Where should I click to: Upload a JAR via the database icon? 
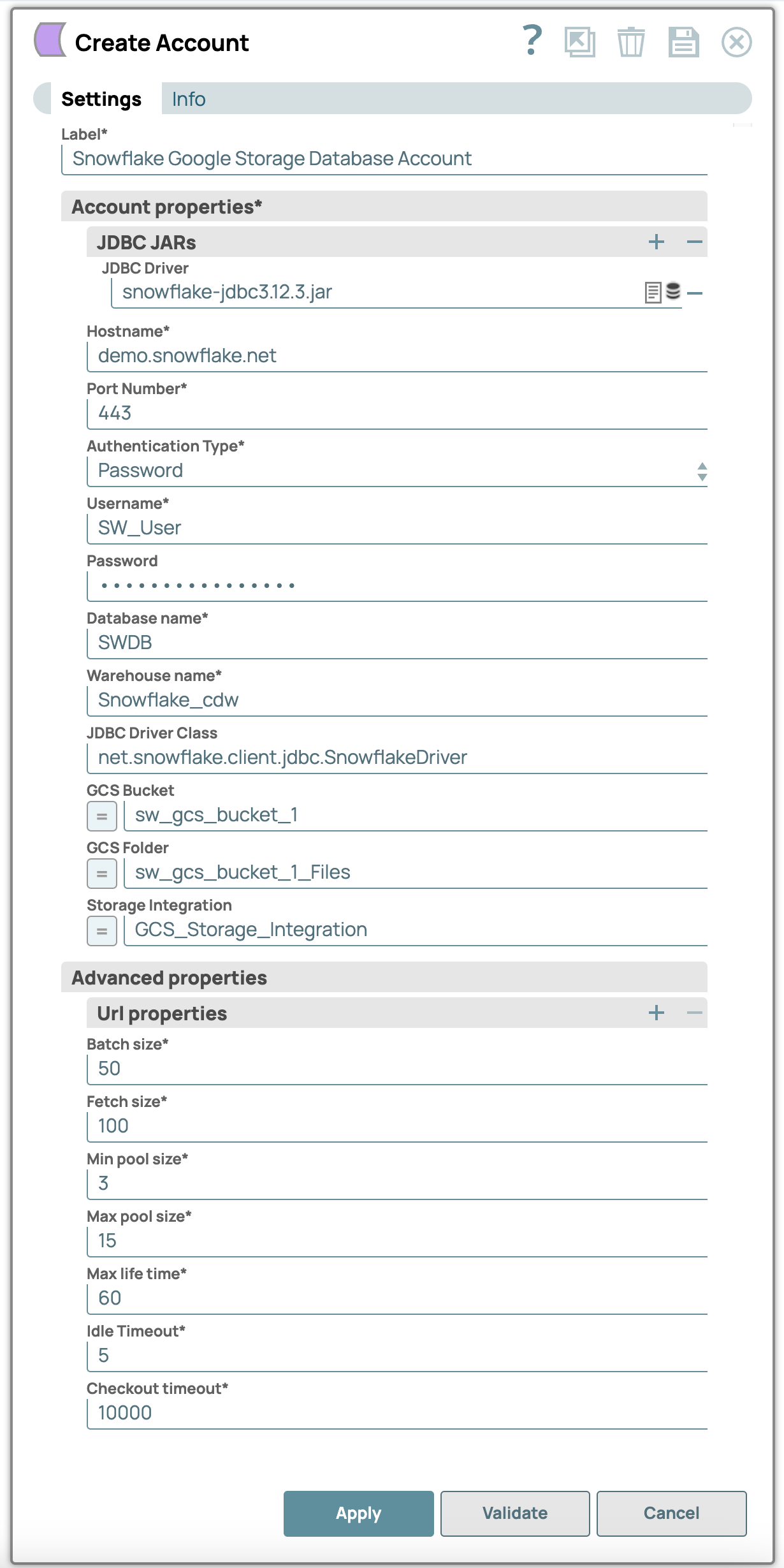[x=674, y=293]
